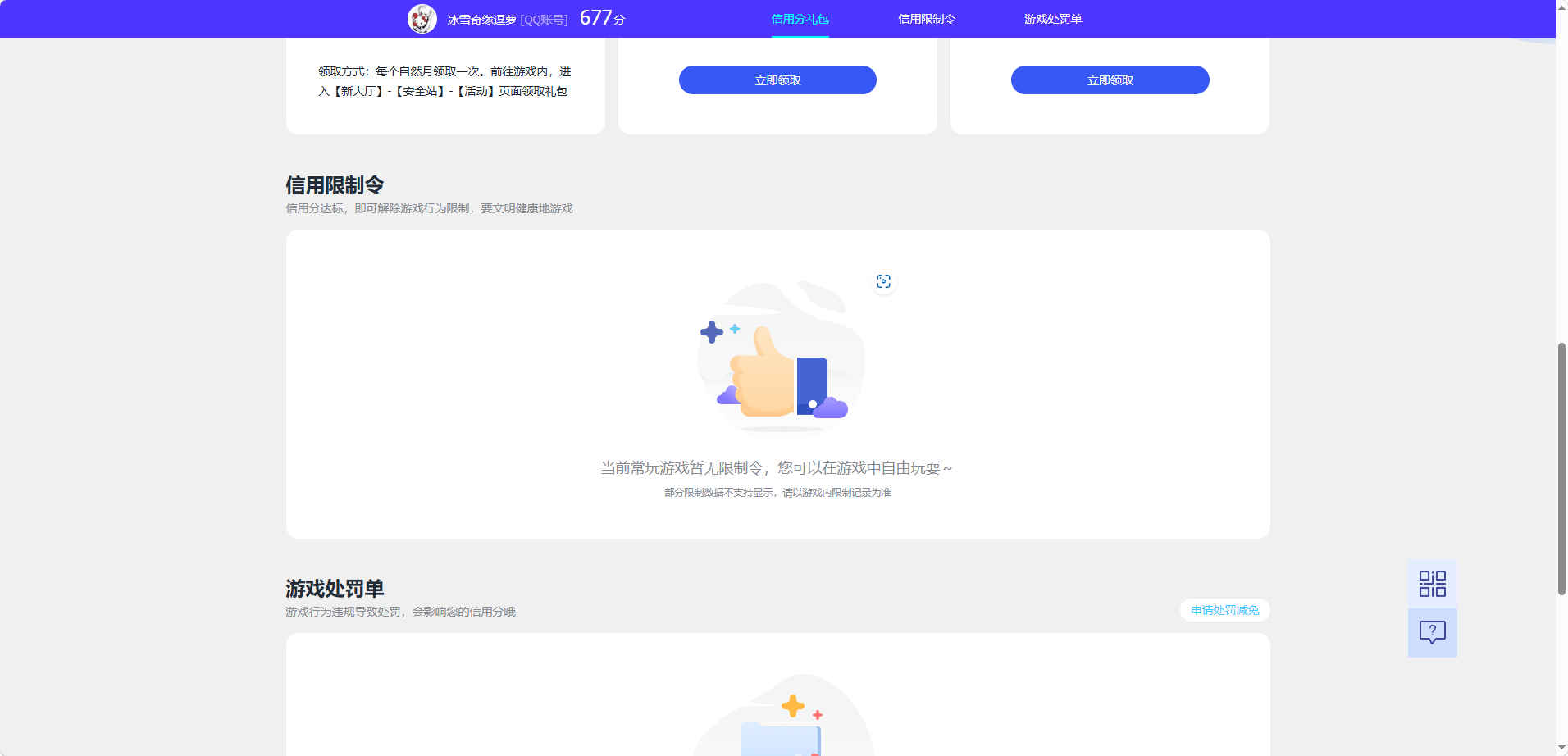
Task: Click the 游戏行为违规导致处罚 subtitle text
Action: coord(400,612)
